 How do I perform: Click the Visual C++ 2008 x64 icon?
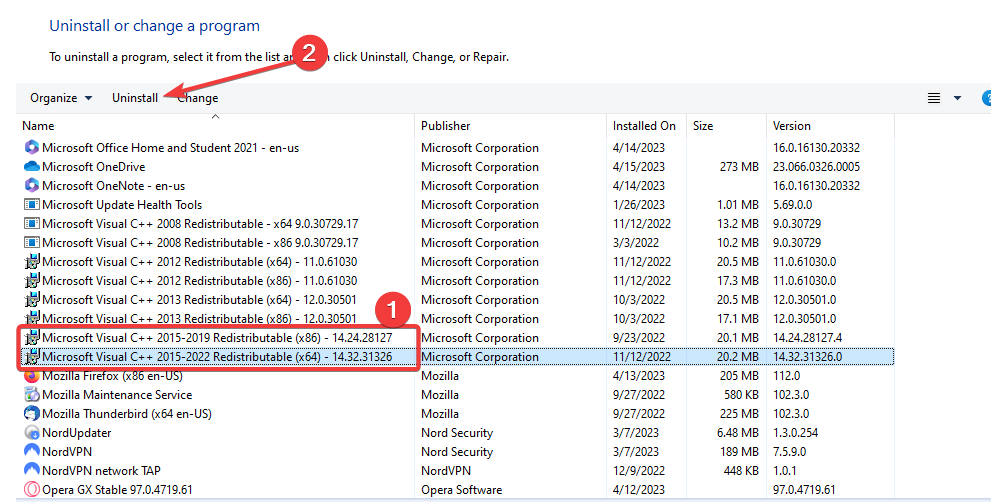[x=32, y=223]
